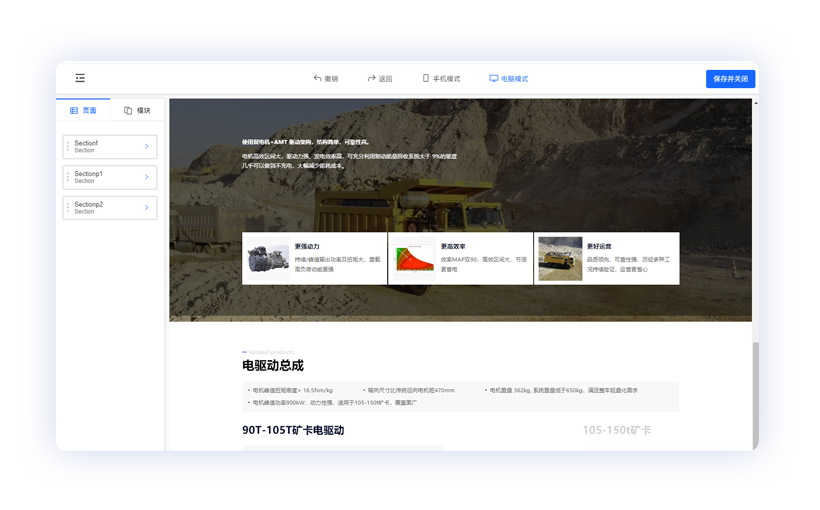Viewport: 820px width, 510px height.
Task: Click the undo arrow icon in the toolbar
Action: [x=317, y=78]
